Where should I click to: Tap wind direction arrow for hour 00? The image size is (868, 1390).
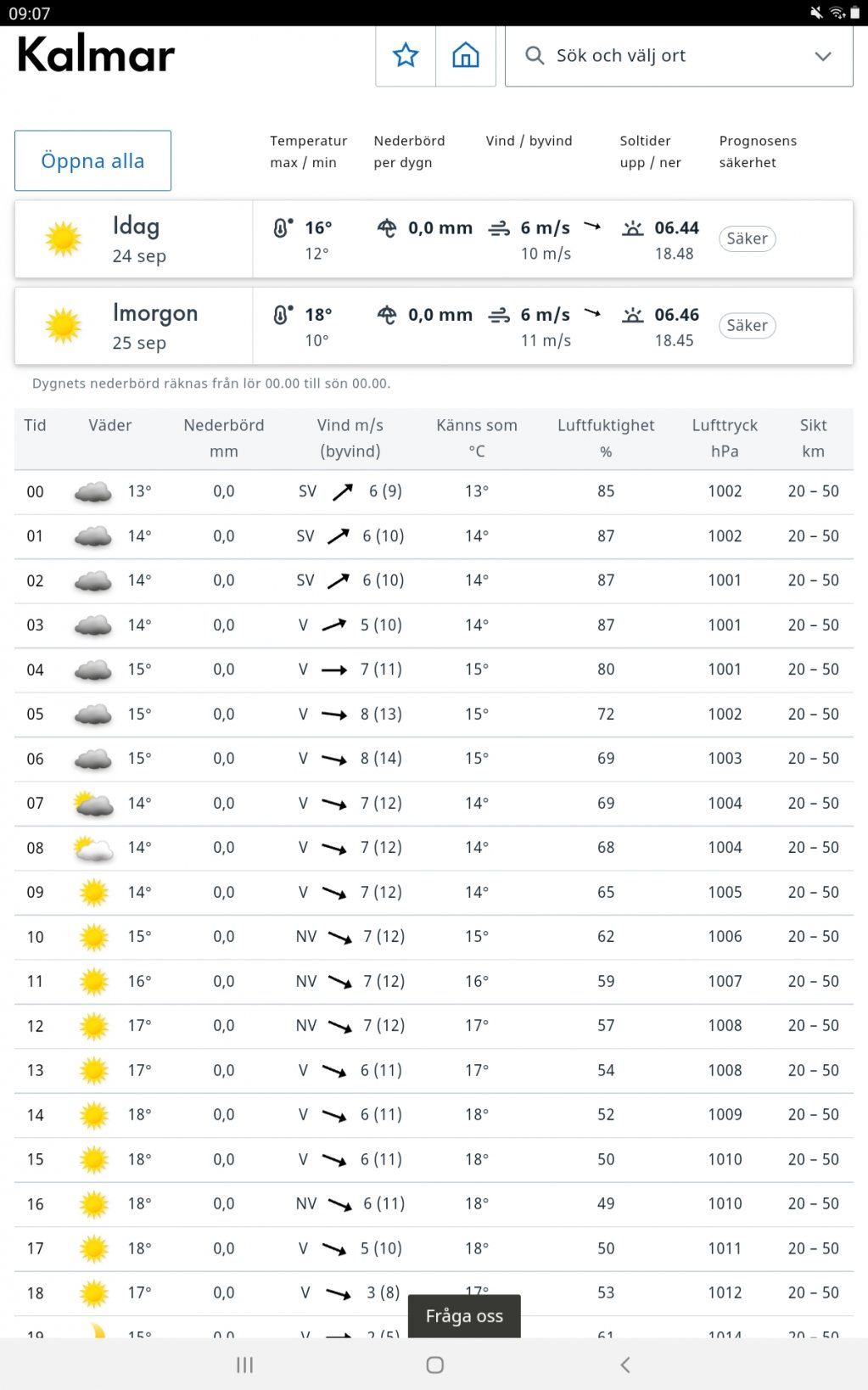click(343, 491)
